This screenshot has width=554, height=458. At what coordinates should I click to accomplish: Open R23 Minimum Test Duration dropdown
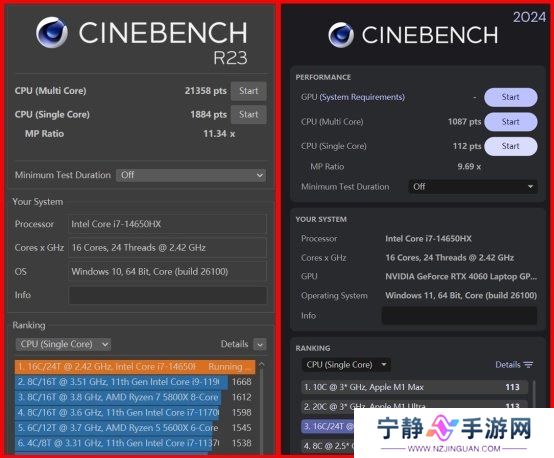click(x=191, y=175)
